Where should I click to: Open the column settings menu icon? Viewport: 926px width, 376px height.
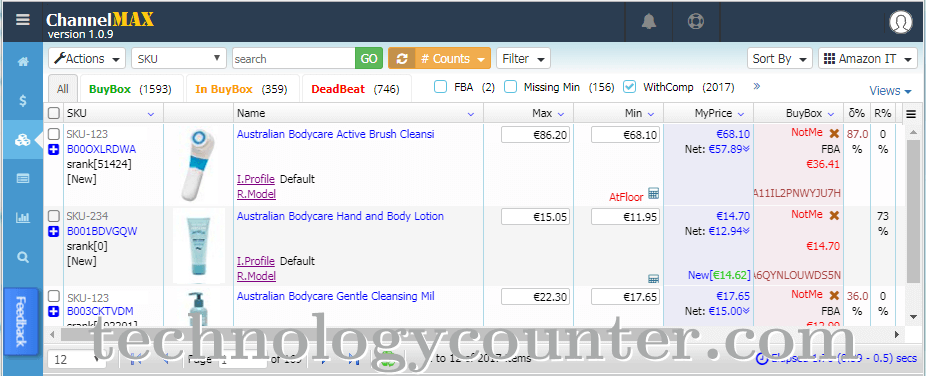pos(911,115)
